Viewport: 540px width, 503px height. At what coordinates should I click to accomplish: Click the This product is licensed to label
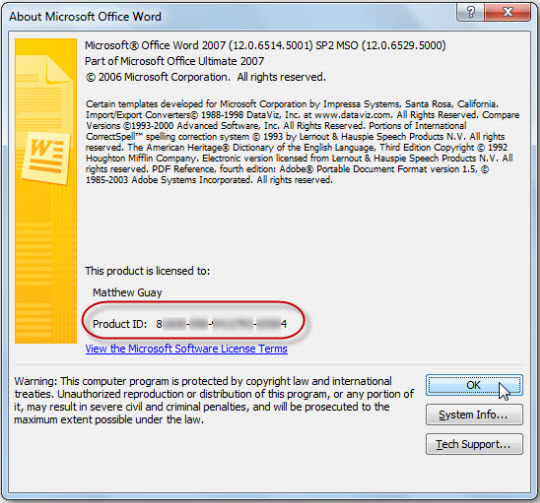[147, 271]
